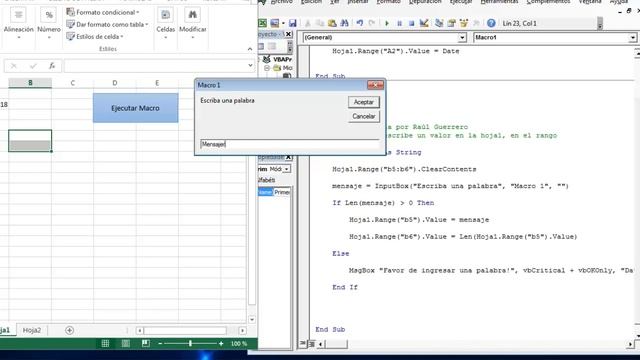Click the Undo arrow in VBA toolbar
640x360 pixels.
tap(360, 23)
